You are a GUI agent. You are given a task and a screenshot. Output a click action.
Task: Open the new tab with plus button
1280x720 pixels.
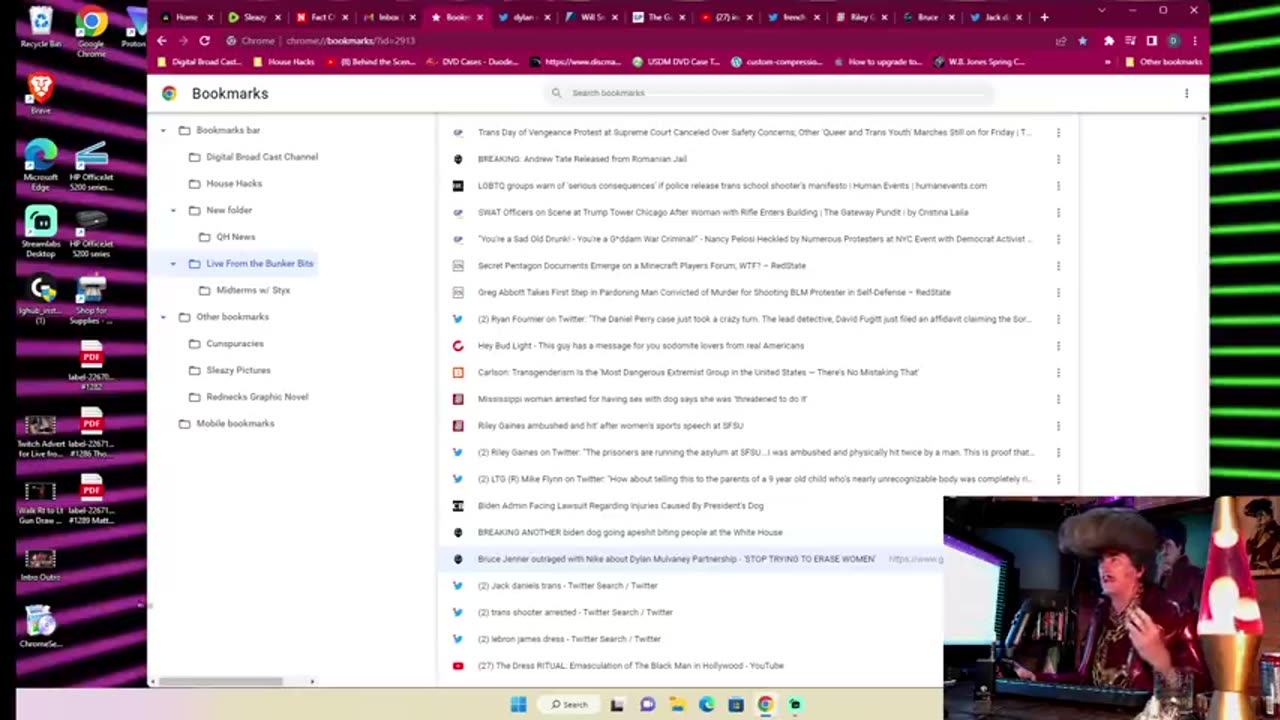click(1044, 17)
